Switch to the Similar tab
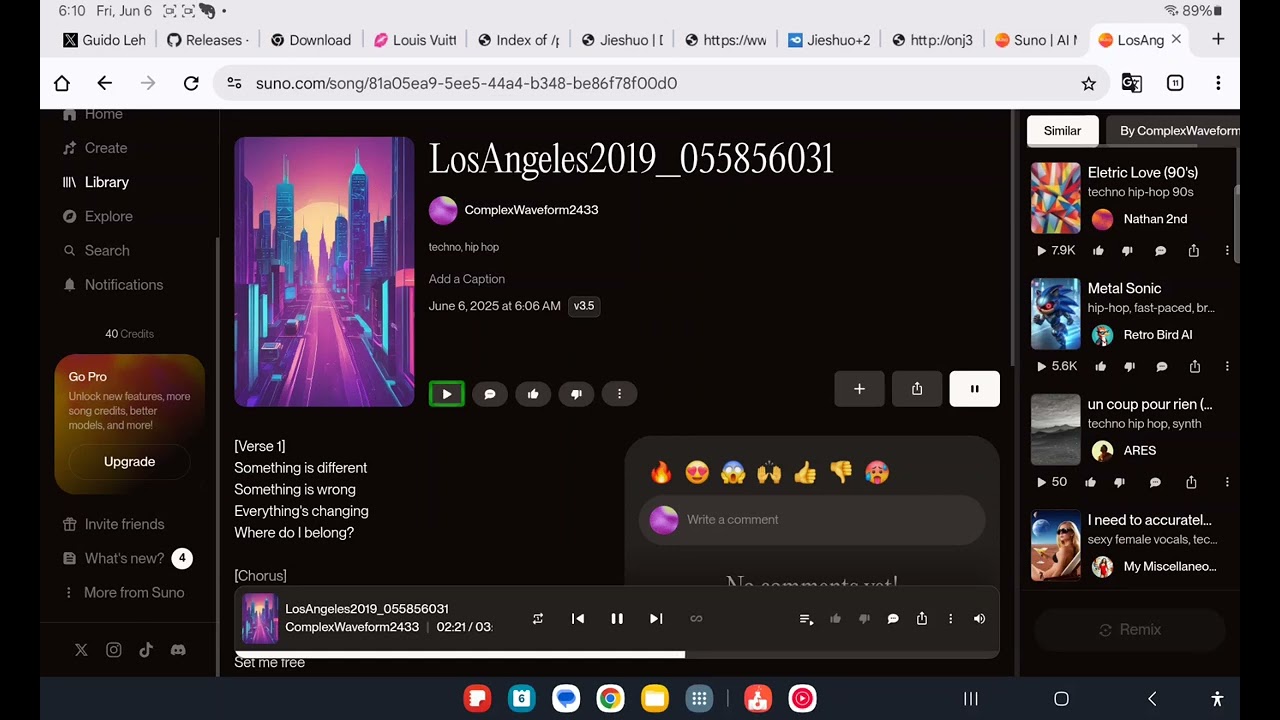Image resolution: width=1280 pixels, height=720 pixels. point(1062,131)
